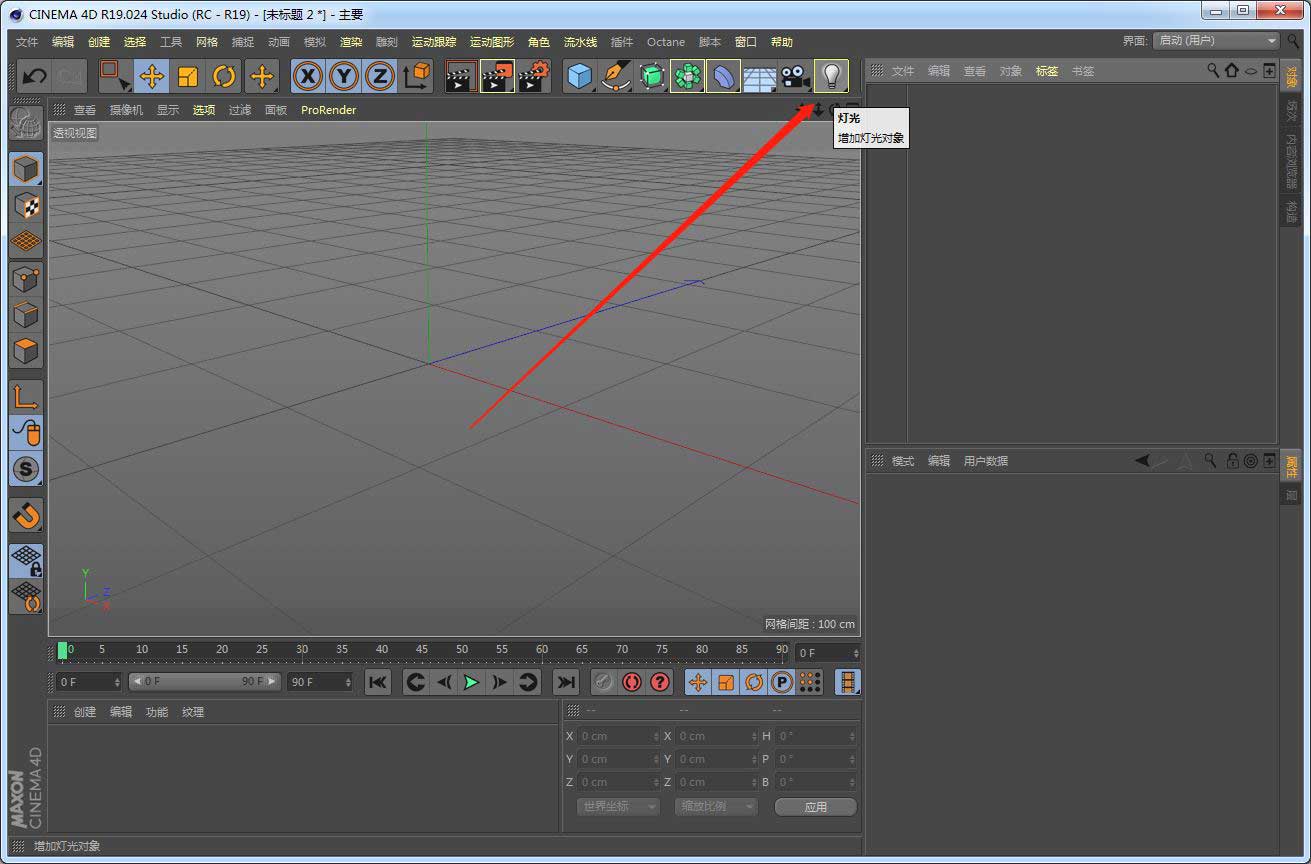The image size is (1311, 864).
Task: Click the Record Active Objects button
Action: [603, 682]
